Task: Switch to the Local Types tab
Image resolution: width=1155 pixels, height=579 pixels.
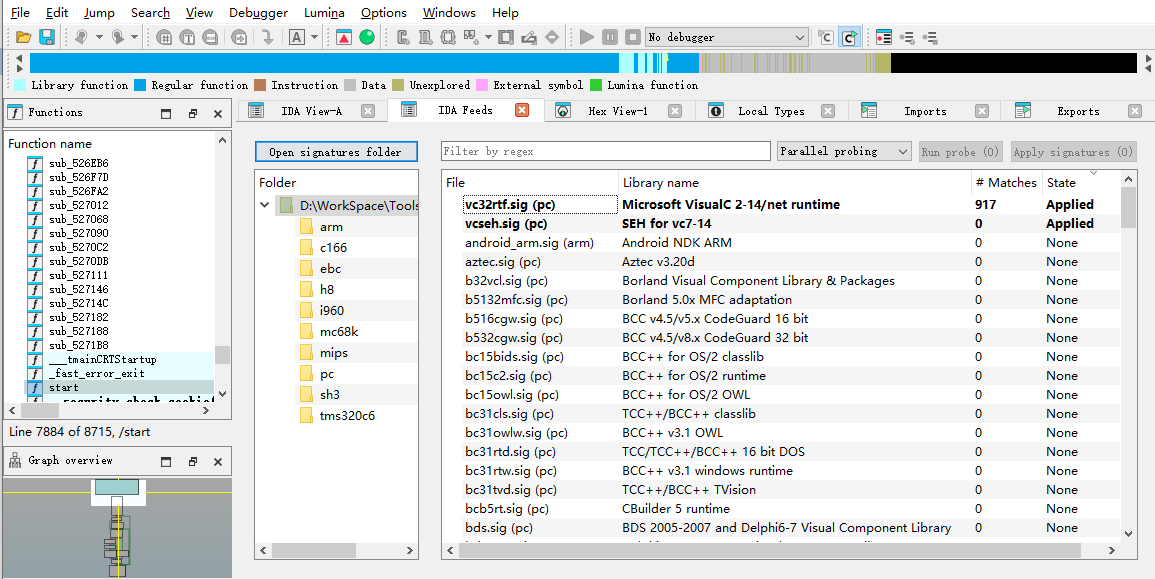Action: pyautogui.click(x=771, y=111)
